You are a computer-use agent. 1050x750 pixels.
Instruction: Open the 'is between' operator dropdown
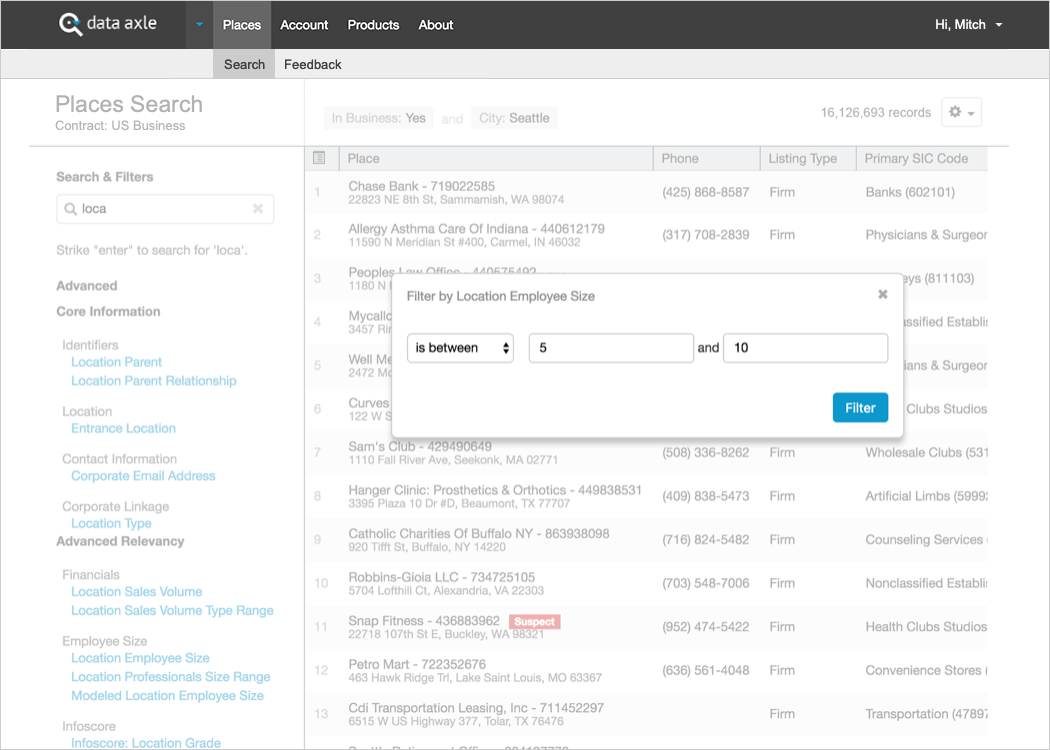coord(461,348)
